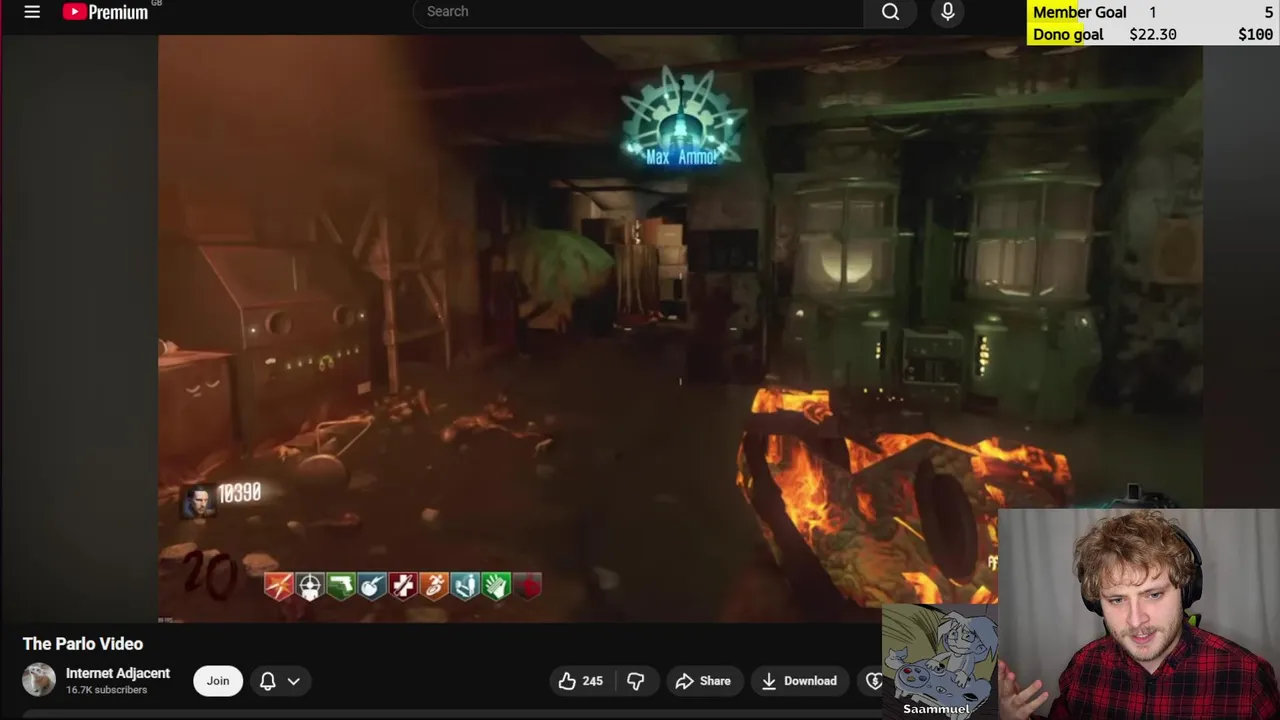Expand the notification options chevron
Image resolution: width=1280 pixels, height=720 pixels.
click(294, 681)
